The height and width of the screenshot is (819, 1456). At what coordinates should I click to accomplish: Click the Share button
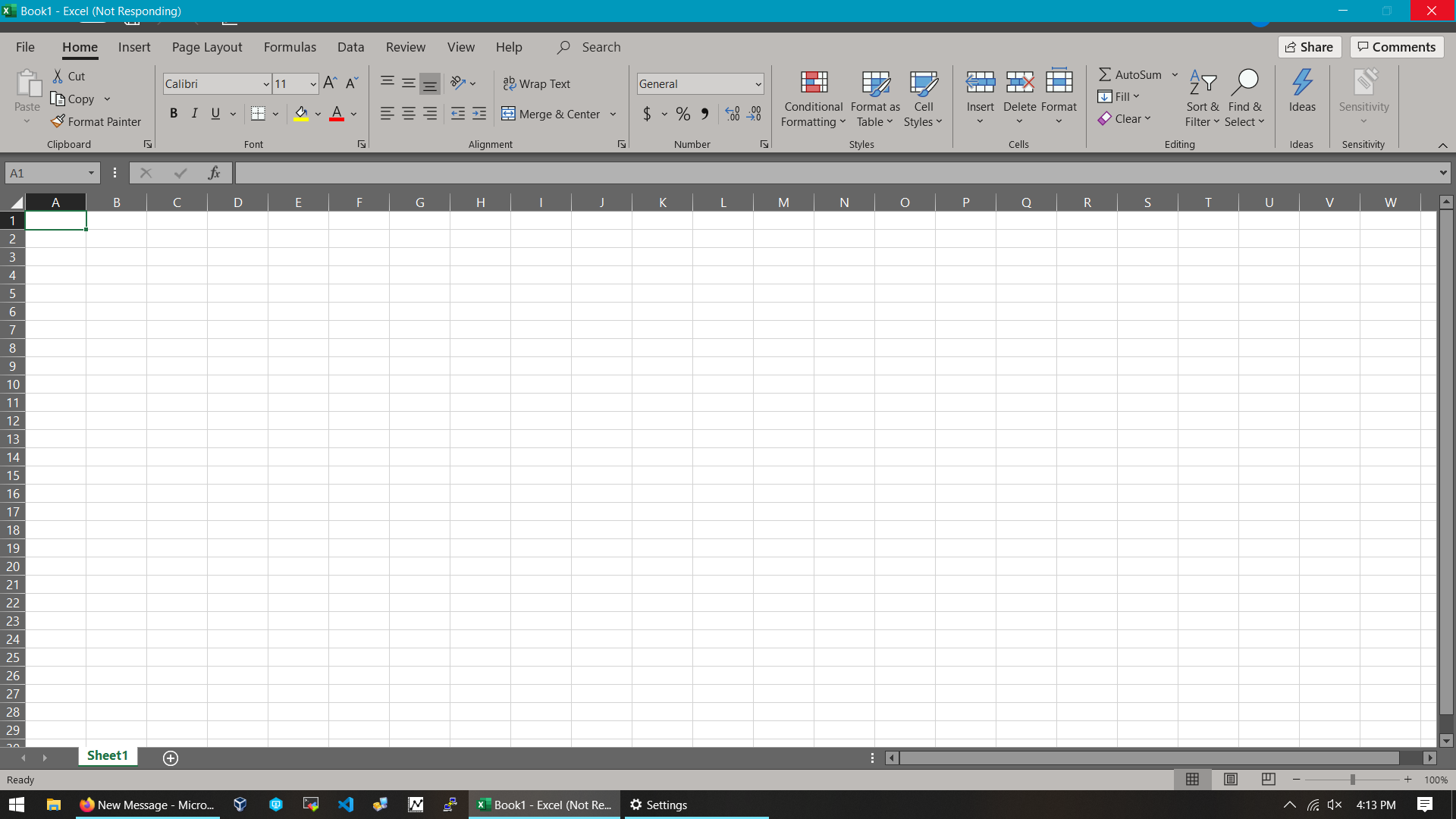1310,47
